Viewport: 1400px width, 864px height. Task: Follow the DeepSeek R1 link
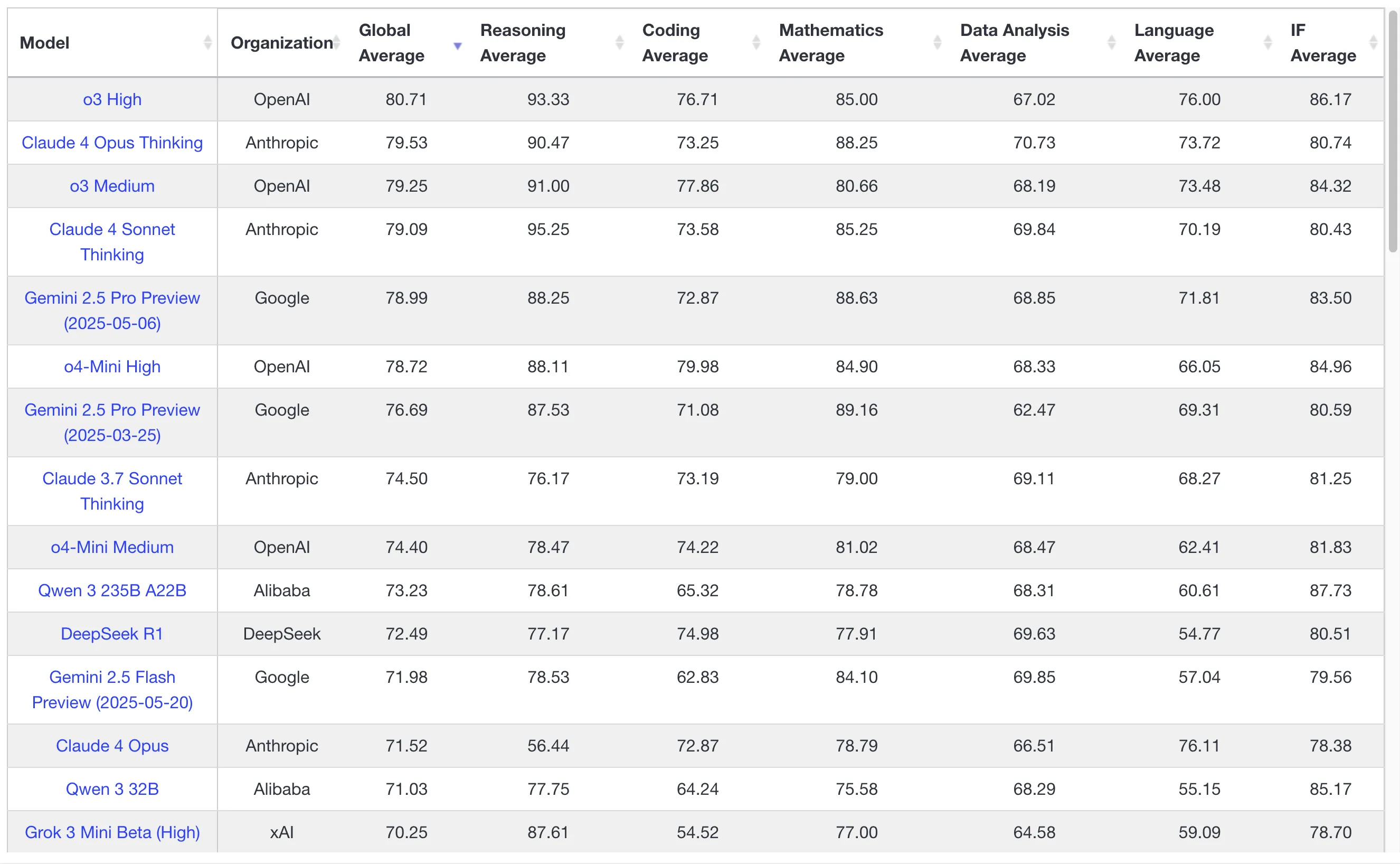[112, 634]
